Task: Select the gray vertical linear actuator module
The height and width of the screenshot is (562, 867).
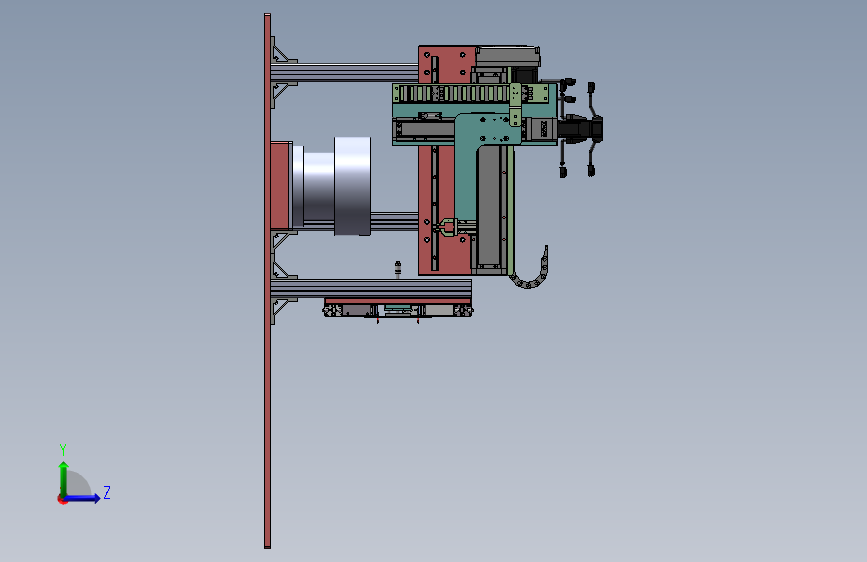Action: (489, 208)
